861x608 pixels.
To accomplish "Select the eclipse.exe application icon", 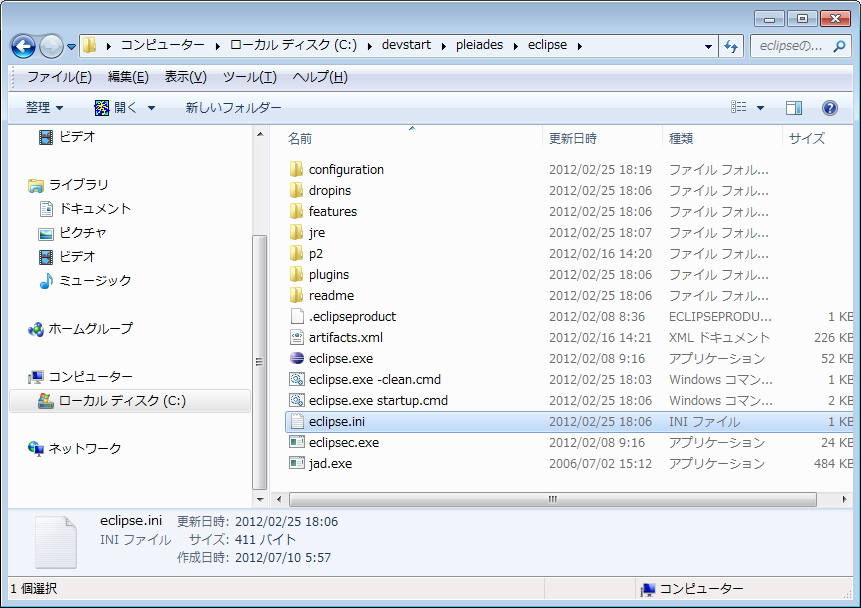I will pyautogui.click(x=297, y=358).
